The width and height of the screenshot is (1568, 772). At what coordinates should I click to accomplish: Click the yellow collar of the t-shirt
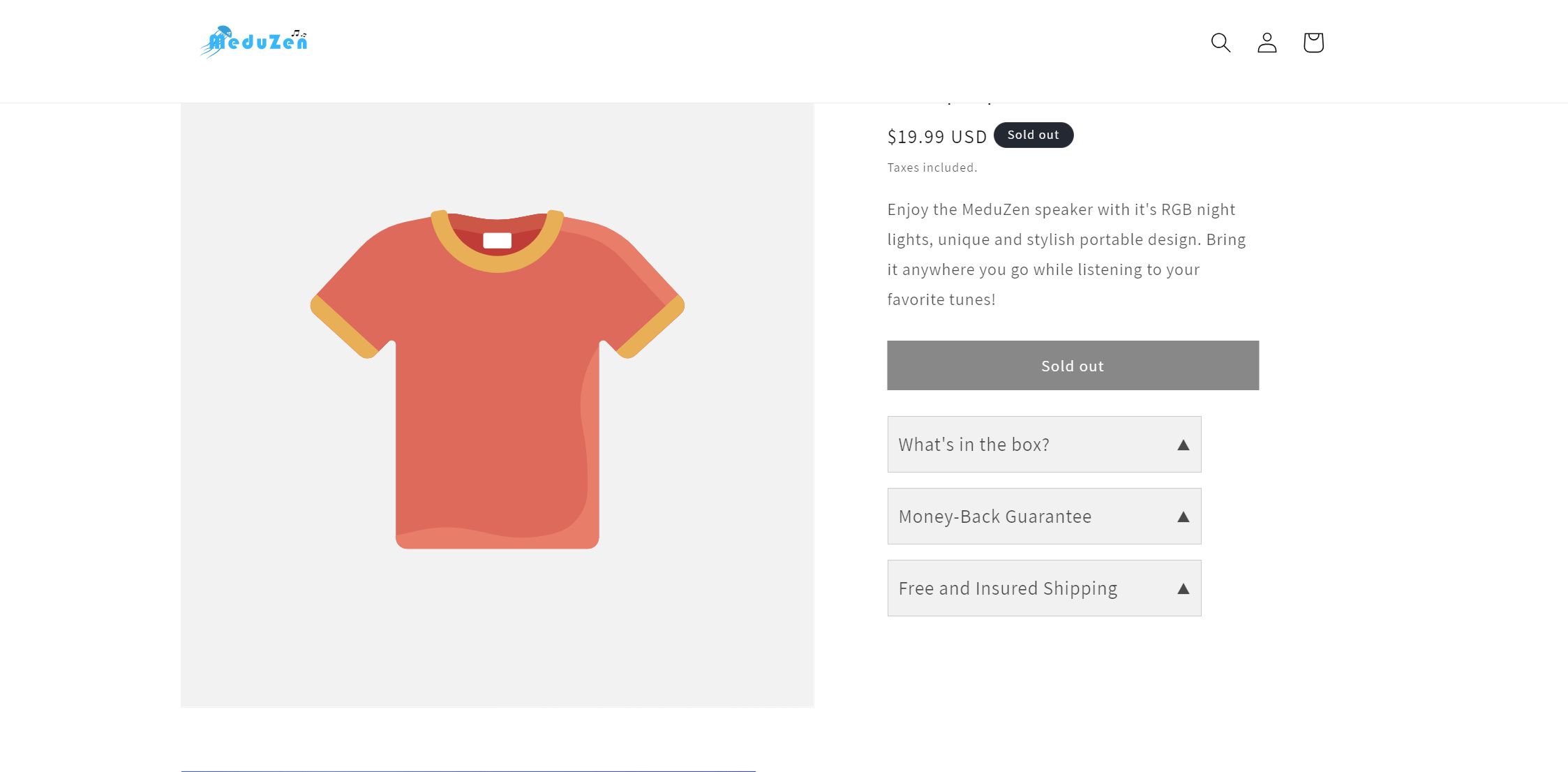[497, 264]
